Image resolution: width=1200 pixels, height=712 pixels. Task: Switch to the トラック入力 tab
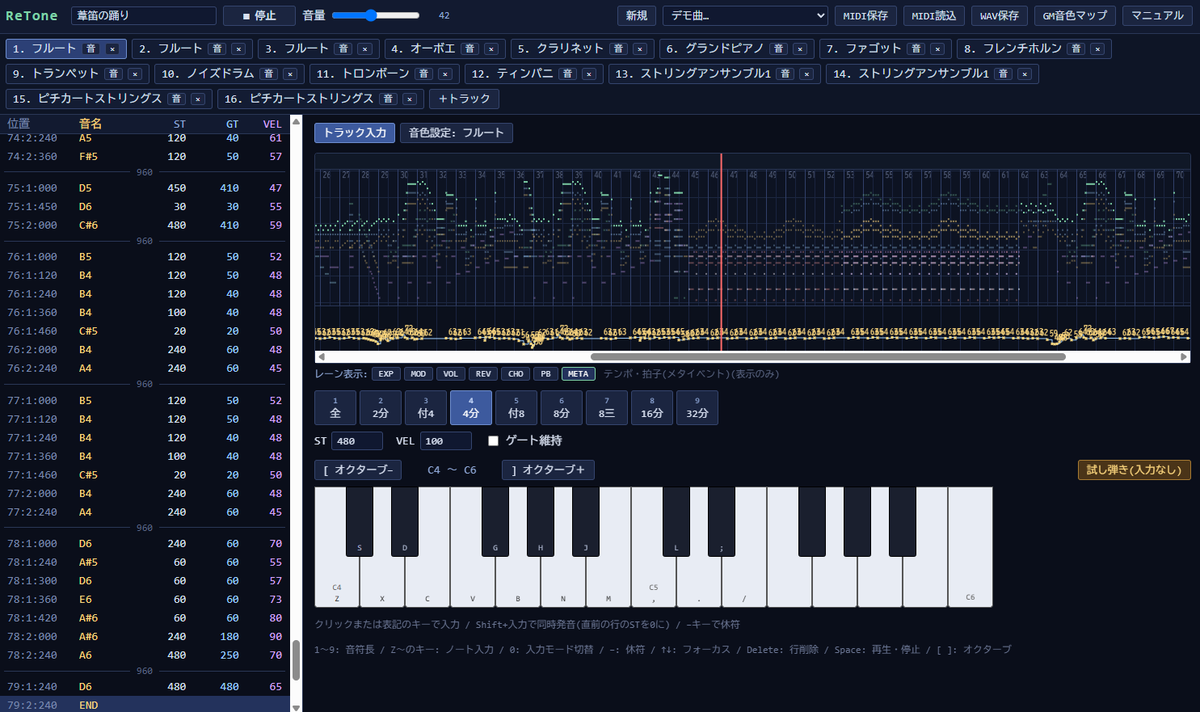pyautogui.click(x=354, y=133)
